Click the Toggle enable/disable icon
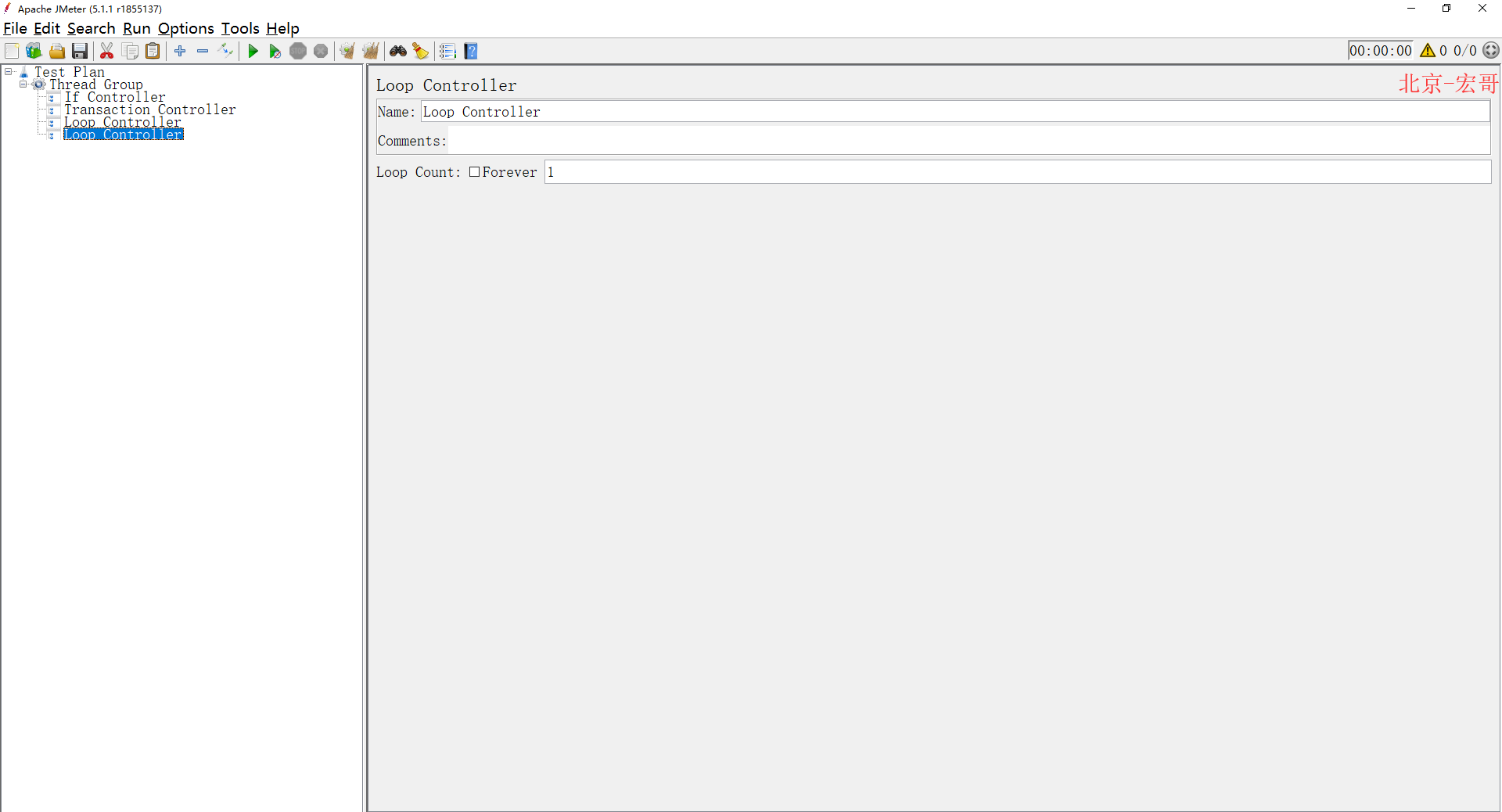The height and width of the screenshot is (812, 1502). pyautogui.click(x=225, y=51)
